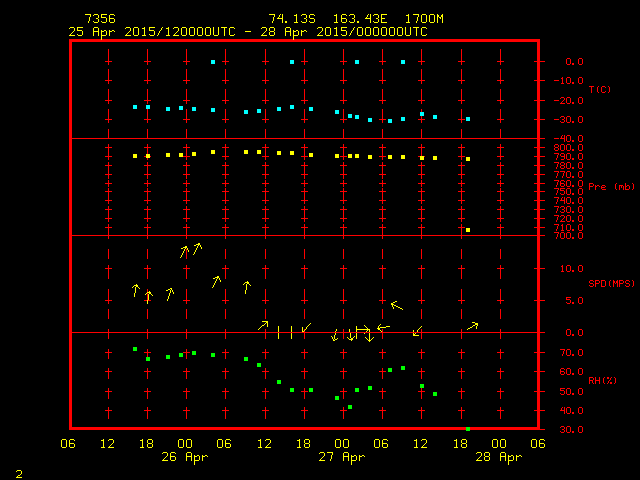Click the green humidity point on the bottom border

coord(468,429)
